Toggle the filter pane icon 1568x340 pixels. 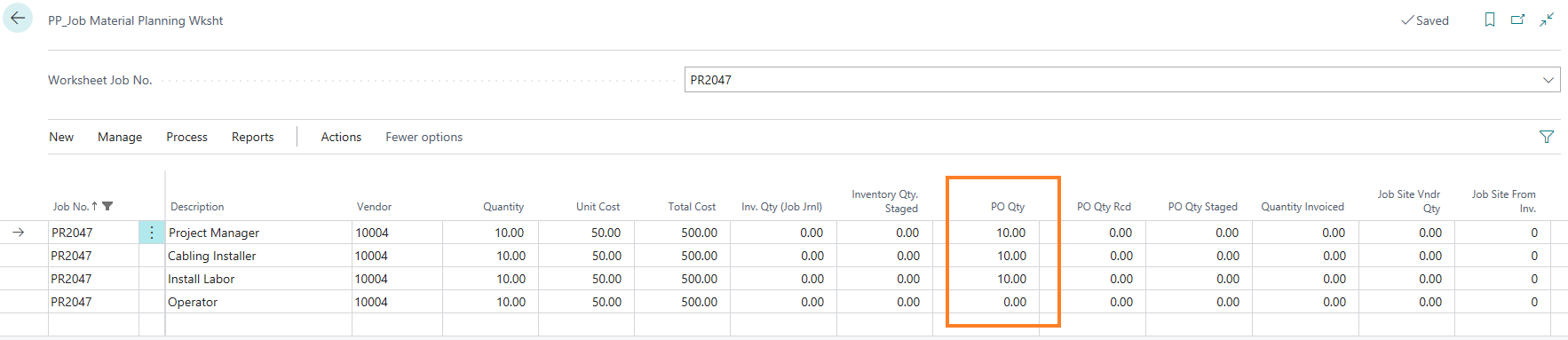coord(1547,137)
